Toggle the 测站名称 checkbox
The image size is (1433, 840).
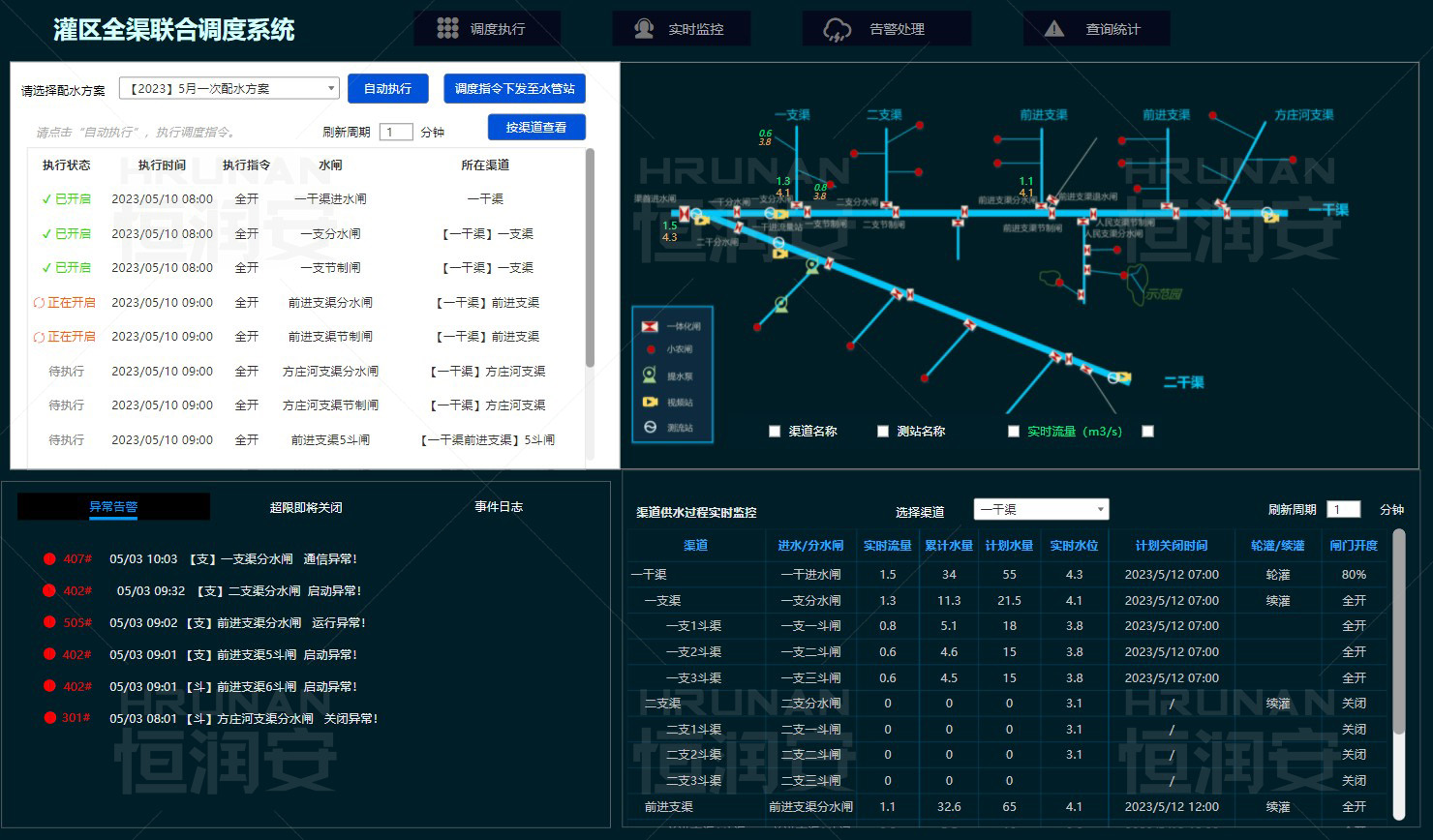click(883, 432)
